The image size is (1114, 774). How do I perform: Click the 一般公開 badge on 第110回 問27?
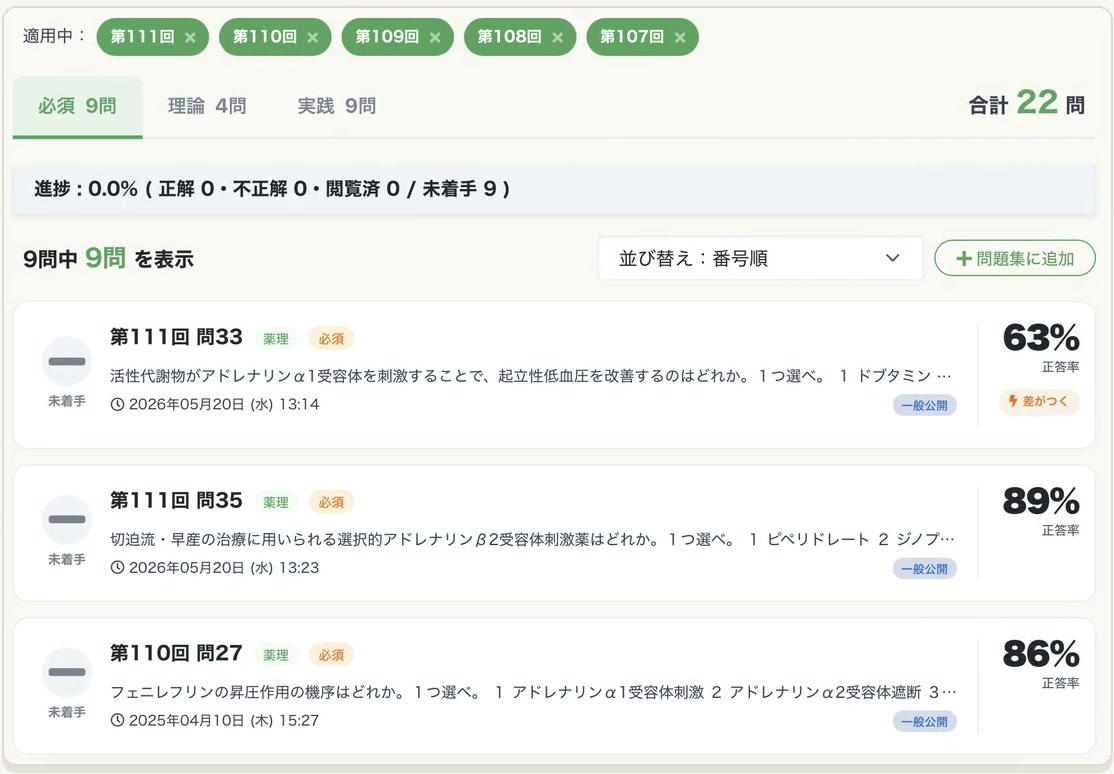(x=924, y=722)
